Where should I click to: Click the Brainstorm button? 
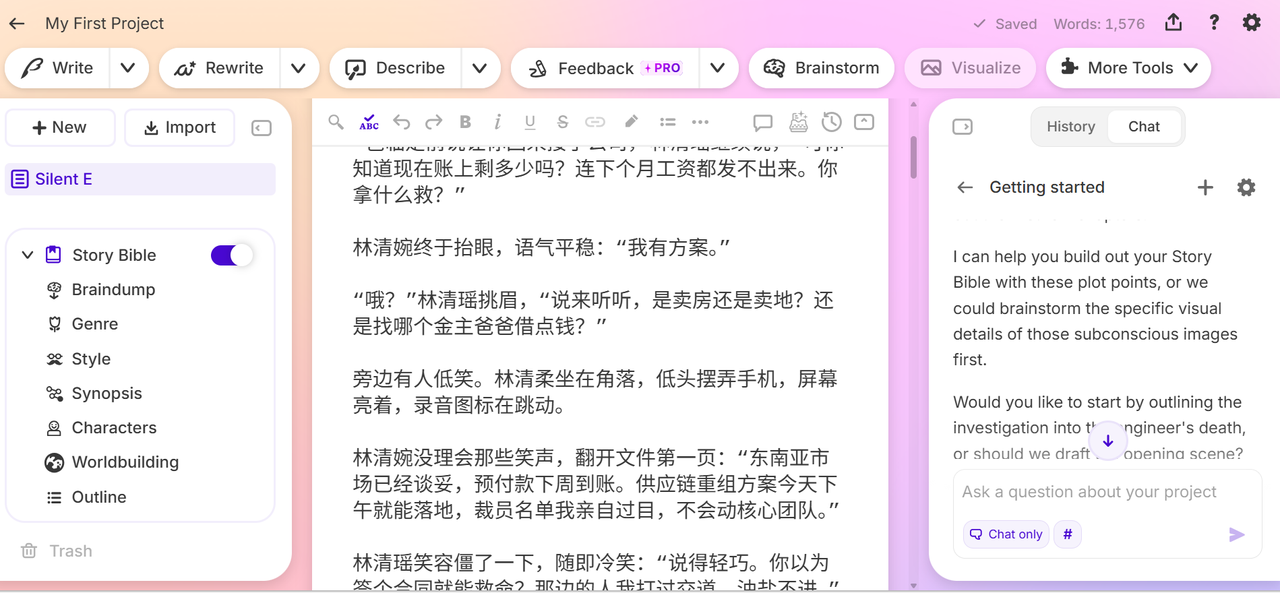click(x=821, y=68)
